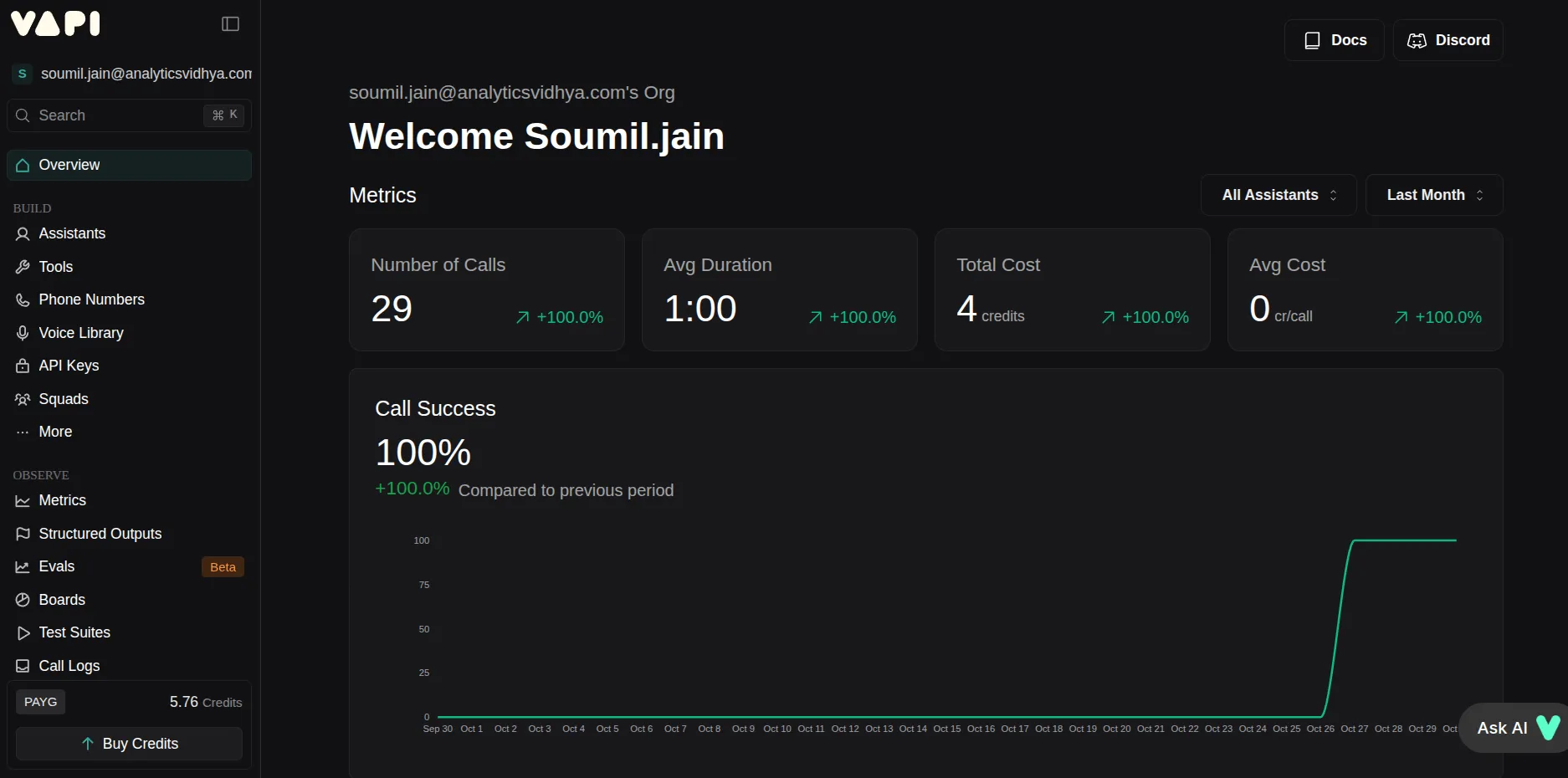Open the Metrics section under Observe

pos(62,499)
